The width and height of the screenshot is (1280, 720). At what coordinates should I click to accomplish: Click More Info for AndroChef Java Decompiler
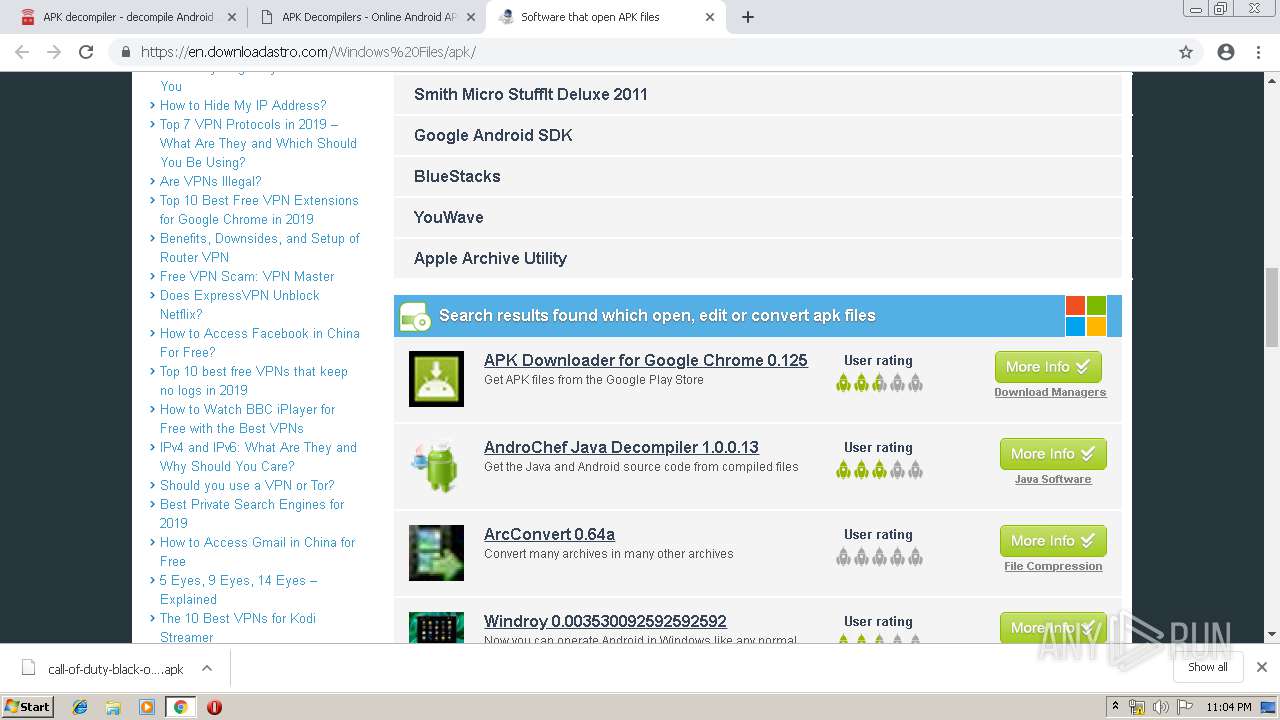click(1053, 454)
